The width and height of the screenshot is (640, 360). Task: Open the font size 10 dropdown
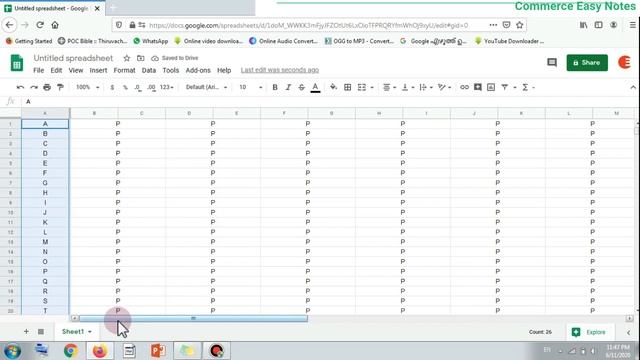[251, 87]
